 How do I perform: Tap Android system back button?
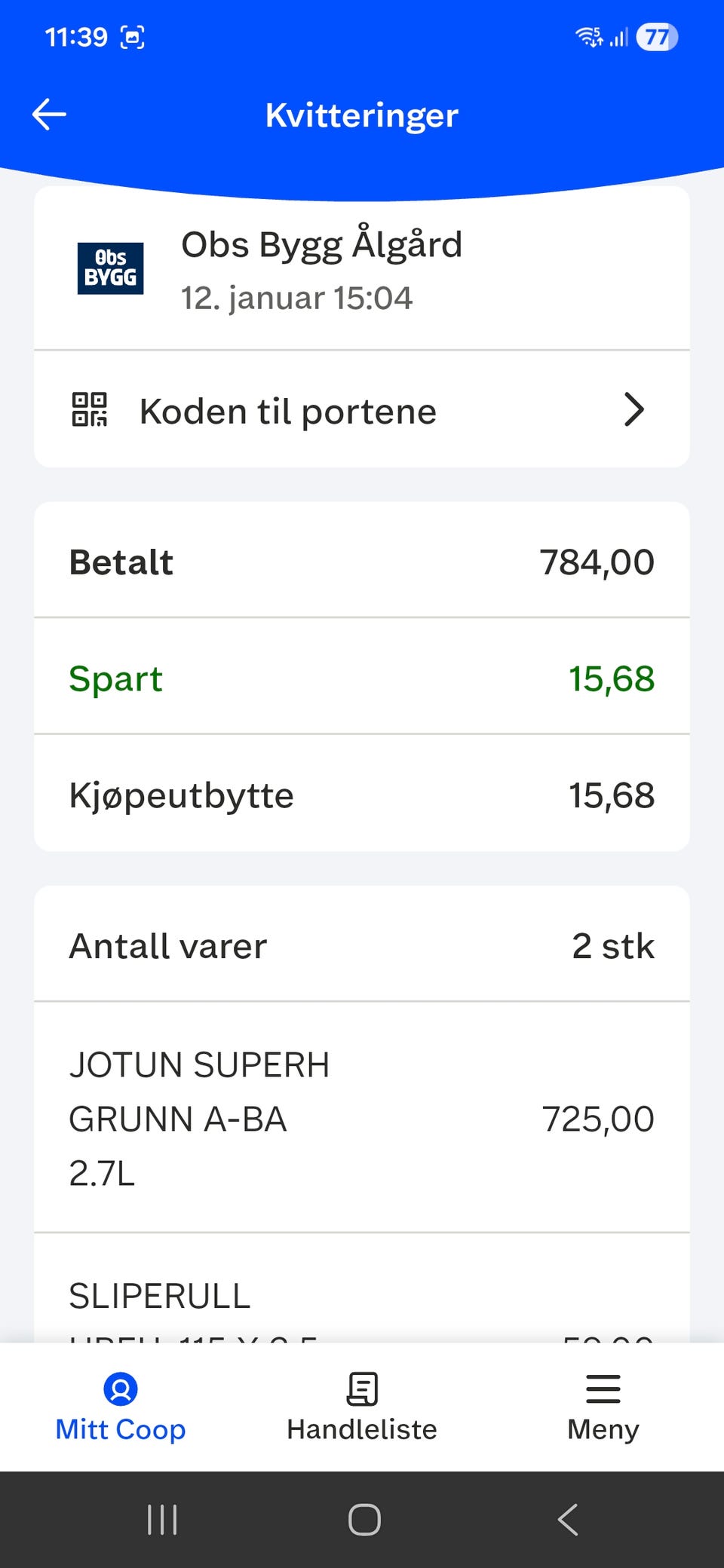click(568, 1519)
